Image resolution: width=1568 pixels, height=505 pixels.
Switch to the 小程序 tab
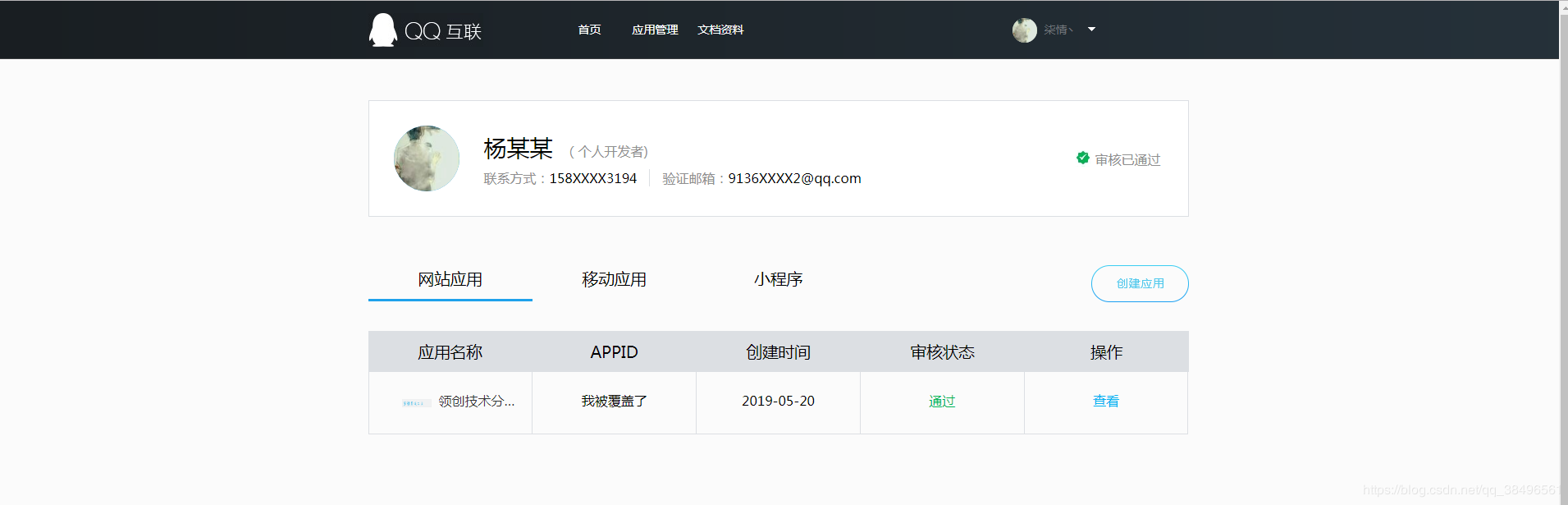[778, 280]
